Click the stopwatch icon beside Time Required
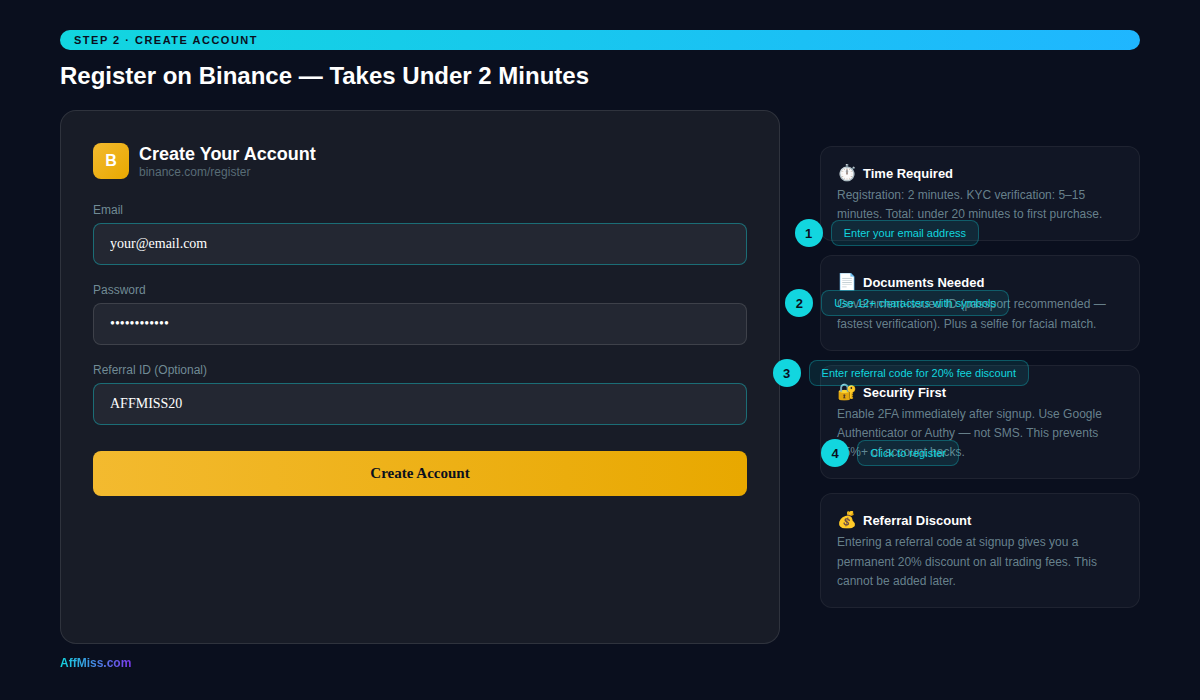Viewport: 1200px width, 700px height. pyautogui.click(x=847, y=172)
